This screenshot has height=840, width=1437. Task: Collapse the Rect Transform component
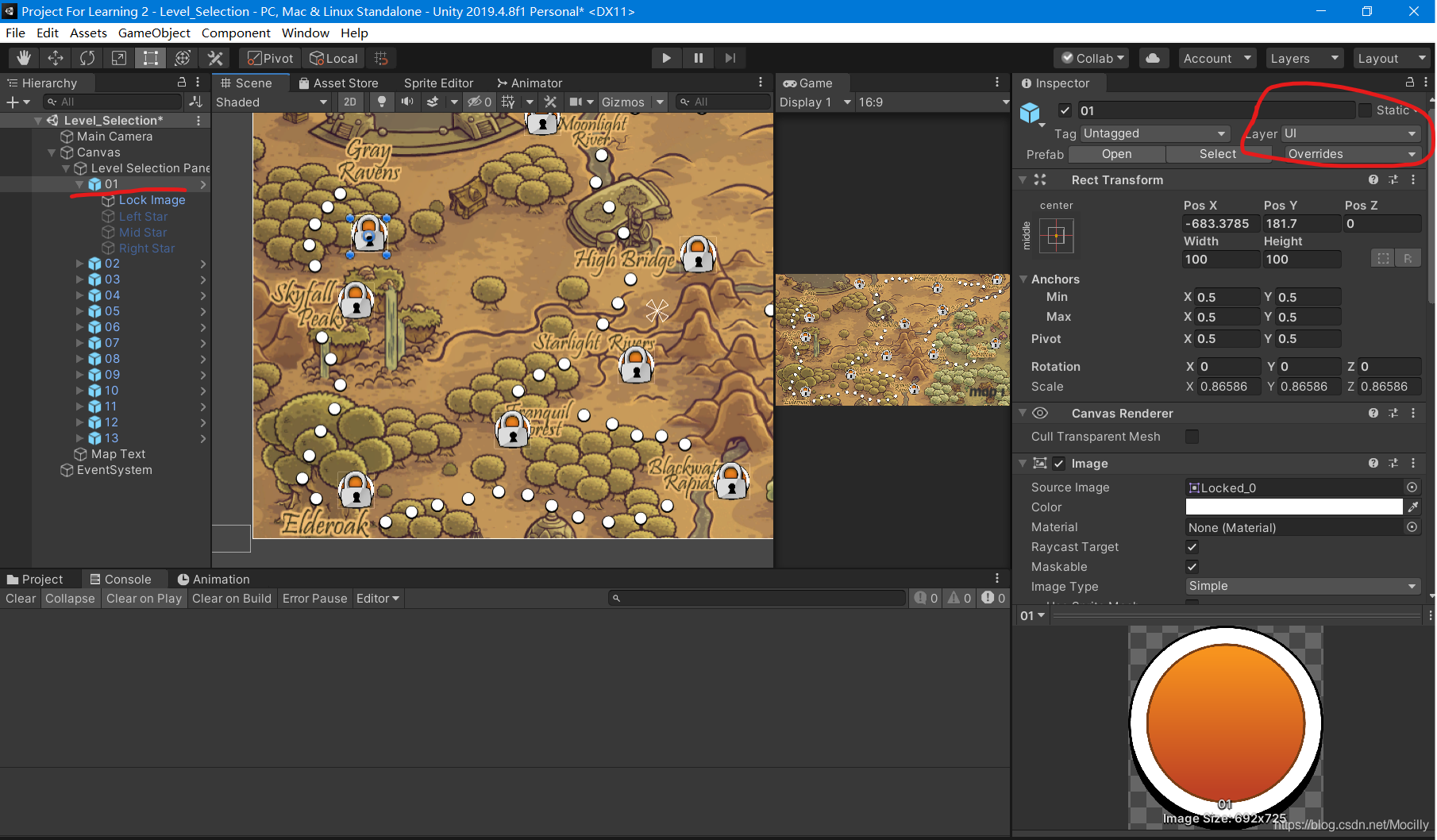click(1023, 180)
